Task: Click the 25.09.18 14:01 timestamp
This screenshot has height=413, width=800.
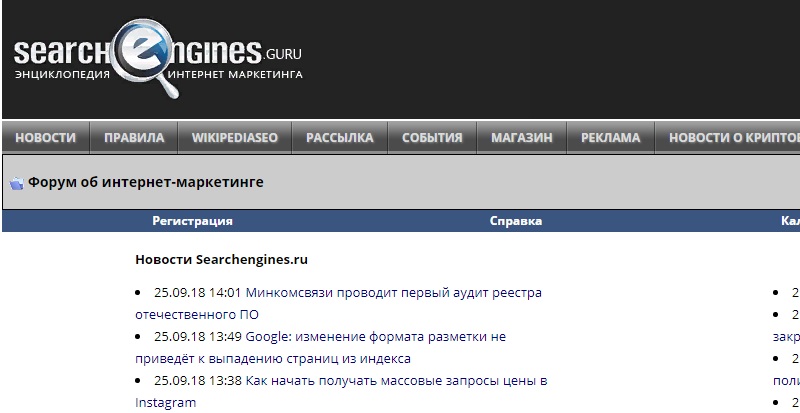Action: click(197, 293)
